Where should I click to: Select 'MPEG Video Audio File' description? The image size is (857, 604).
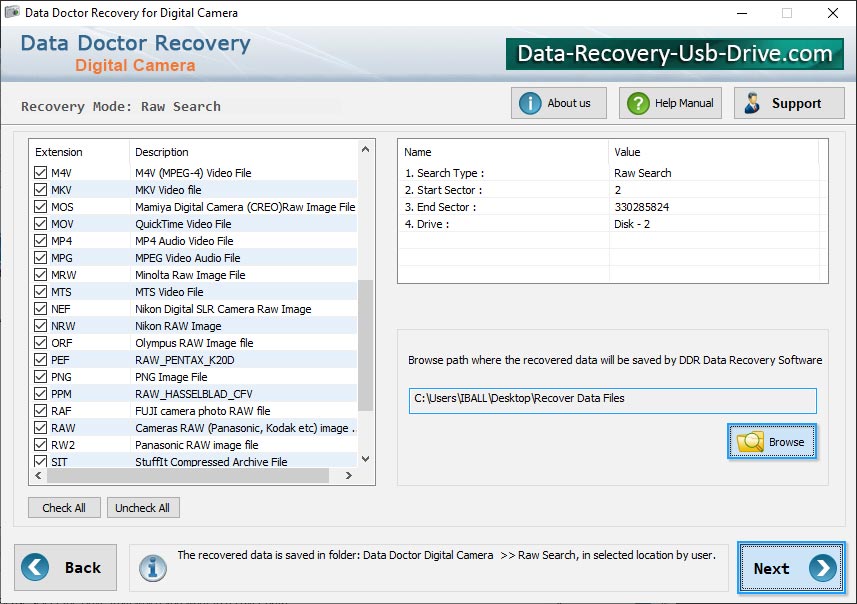tap(187, 257)
